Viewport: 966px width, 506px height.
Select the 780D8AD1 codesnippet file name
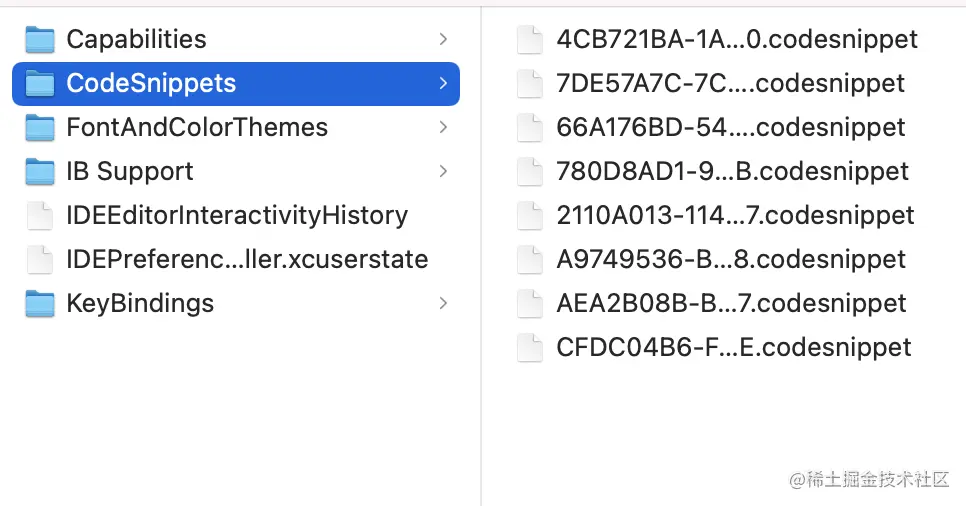tap(732, 172)
